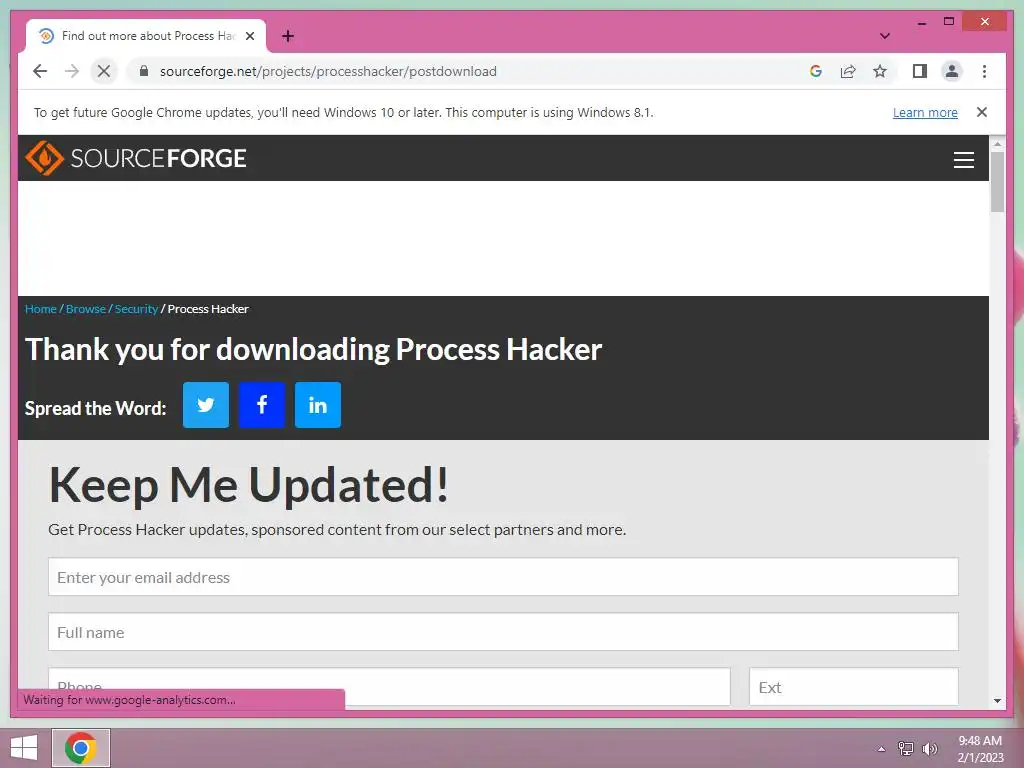Share the page on LinkedIn
This screenshot has height=768, width=1024.
coord(318,405)
